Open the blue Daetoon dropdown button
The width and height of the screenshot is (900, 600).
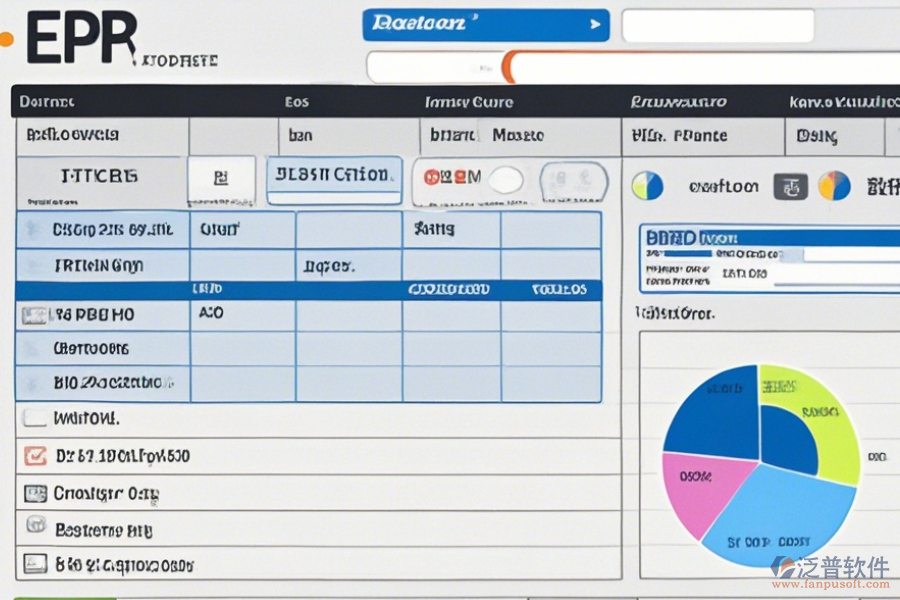point(486,25)
